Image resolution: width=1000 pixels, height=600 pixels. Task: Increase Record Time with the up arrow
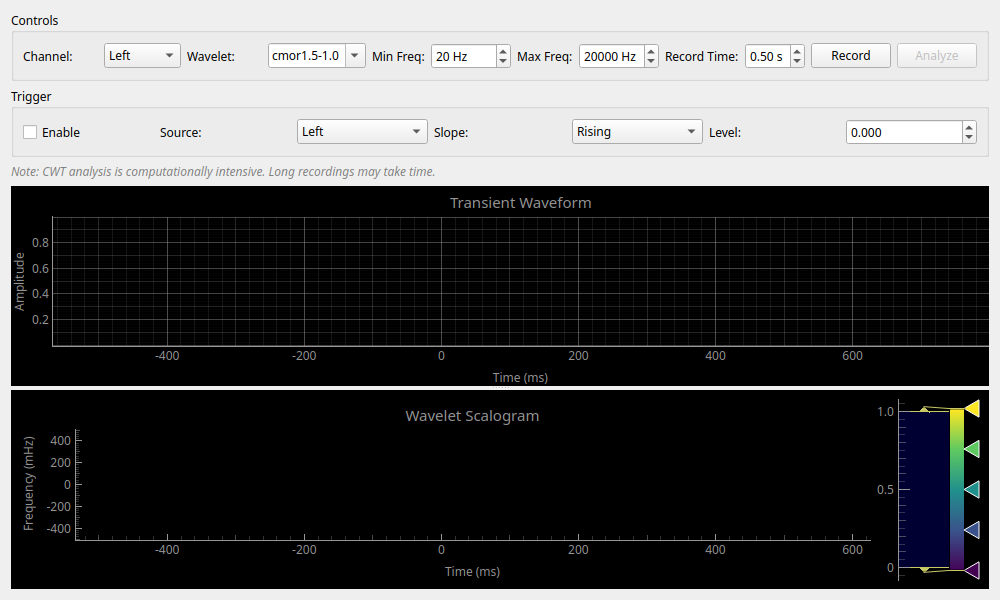(796, 51)
